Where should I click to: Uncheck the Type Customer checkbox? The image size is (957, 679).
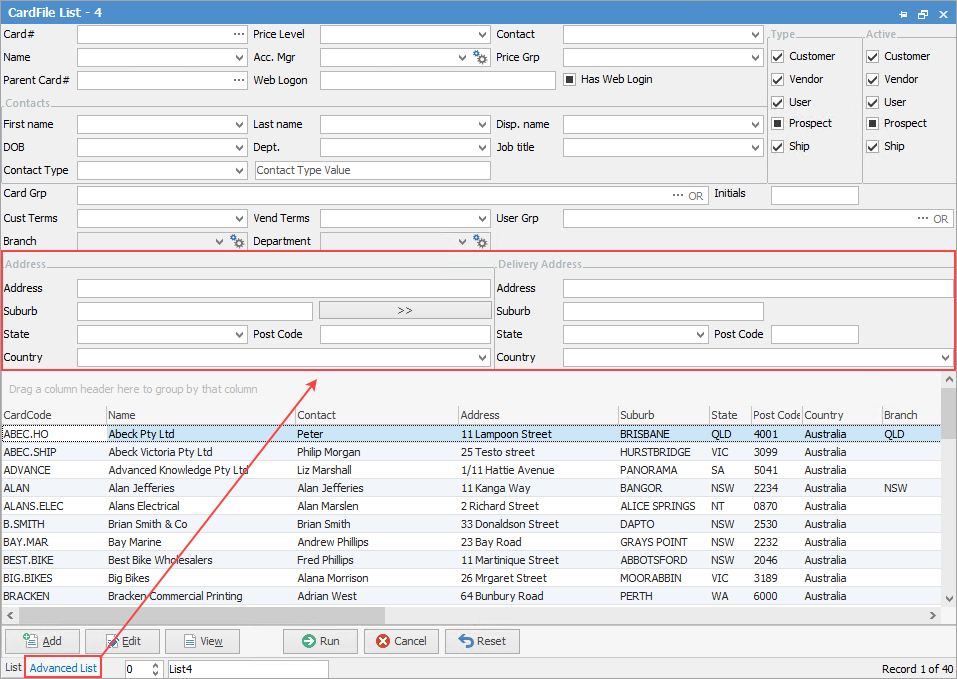click(x=777, y=57)
